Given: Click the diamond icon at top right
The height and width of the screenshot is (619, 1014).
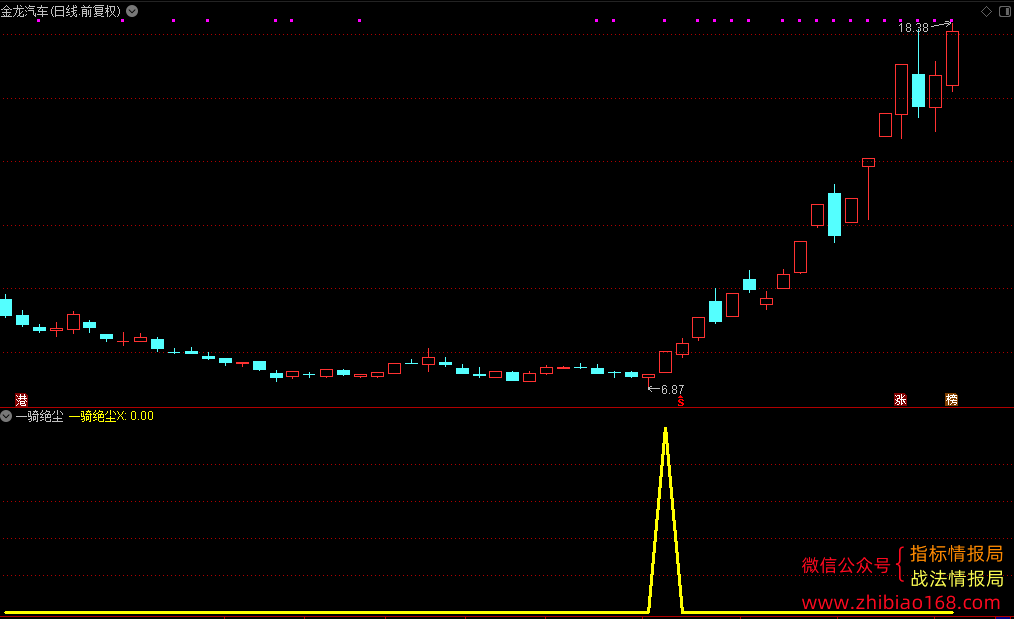Looking at the screenshot, I should 986,11.
